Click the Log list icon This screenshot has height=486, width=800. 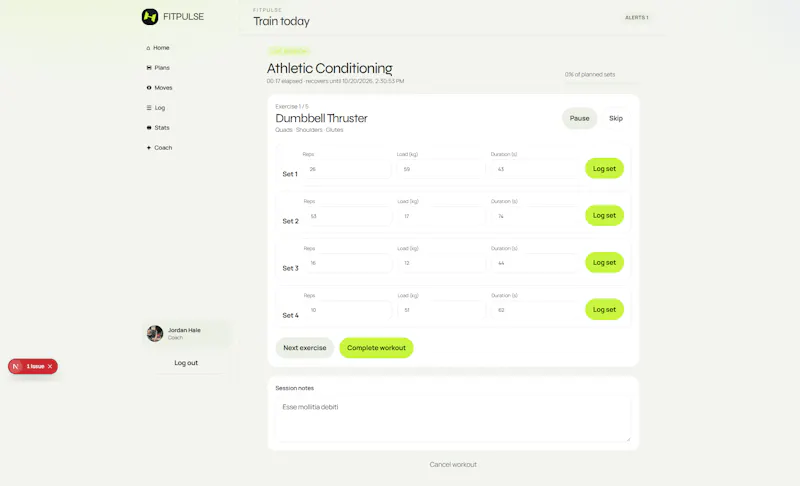click(149, 108)
